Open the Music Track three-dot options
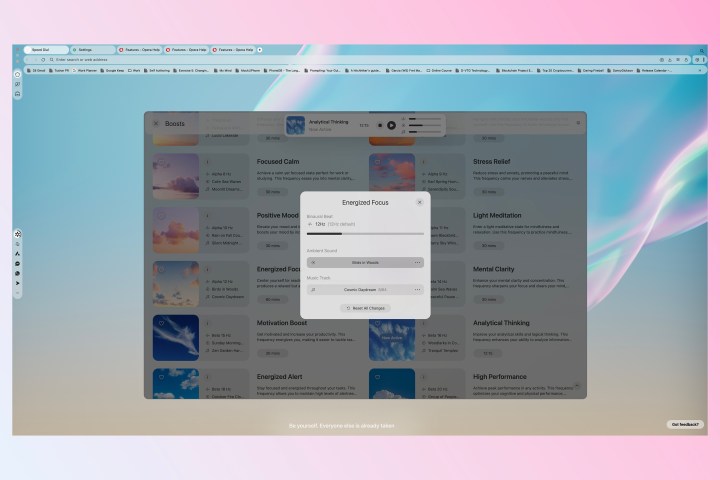The image size is (720, 480). 417,289
